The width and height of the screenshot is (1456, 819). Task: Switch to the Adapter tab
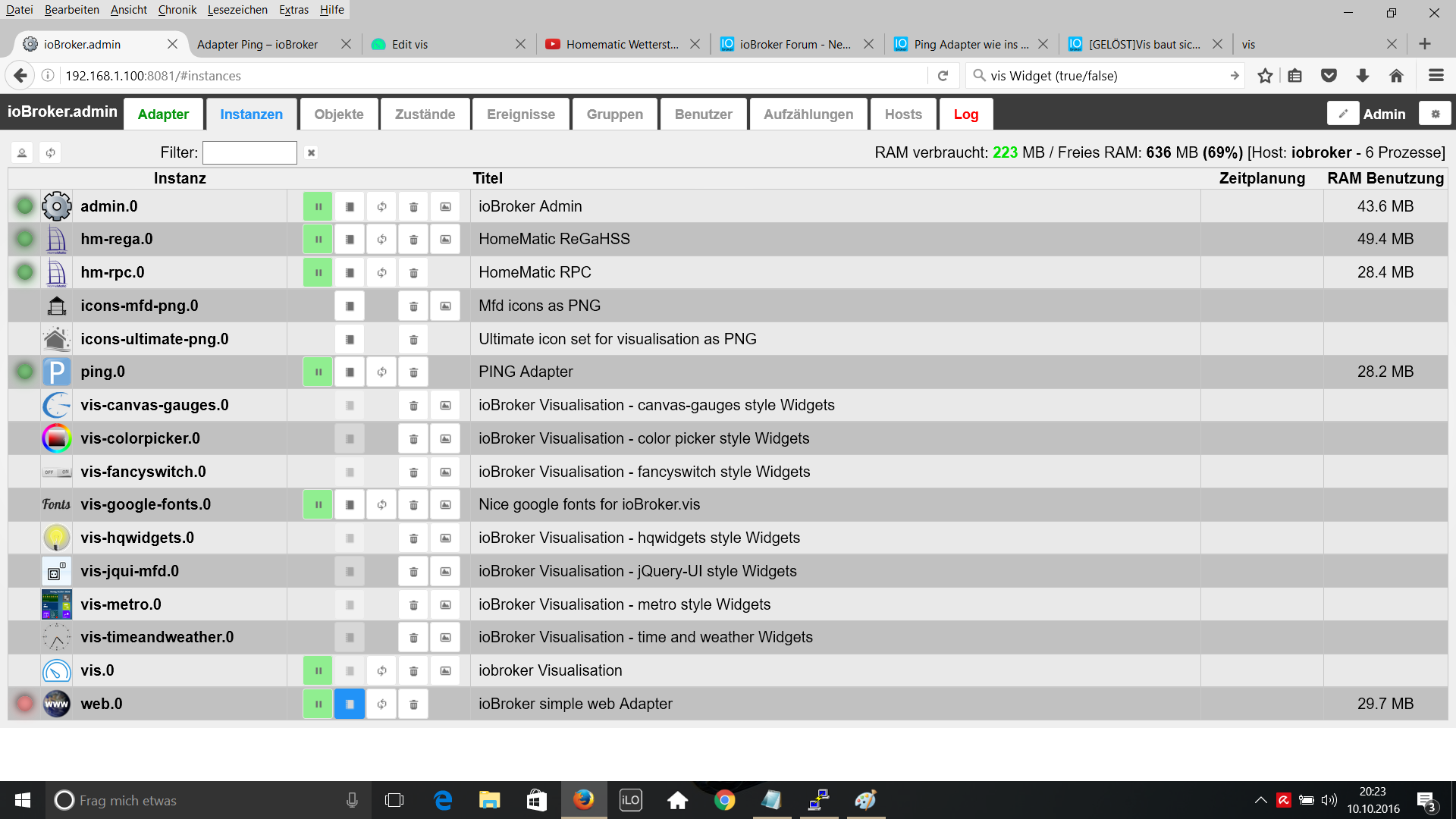(x=163, y=115)
